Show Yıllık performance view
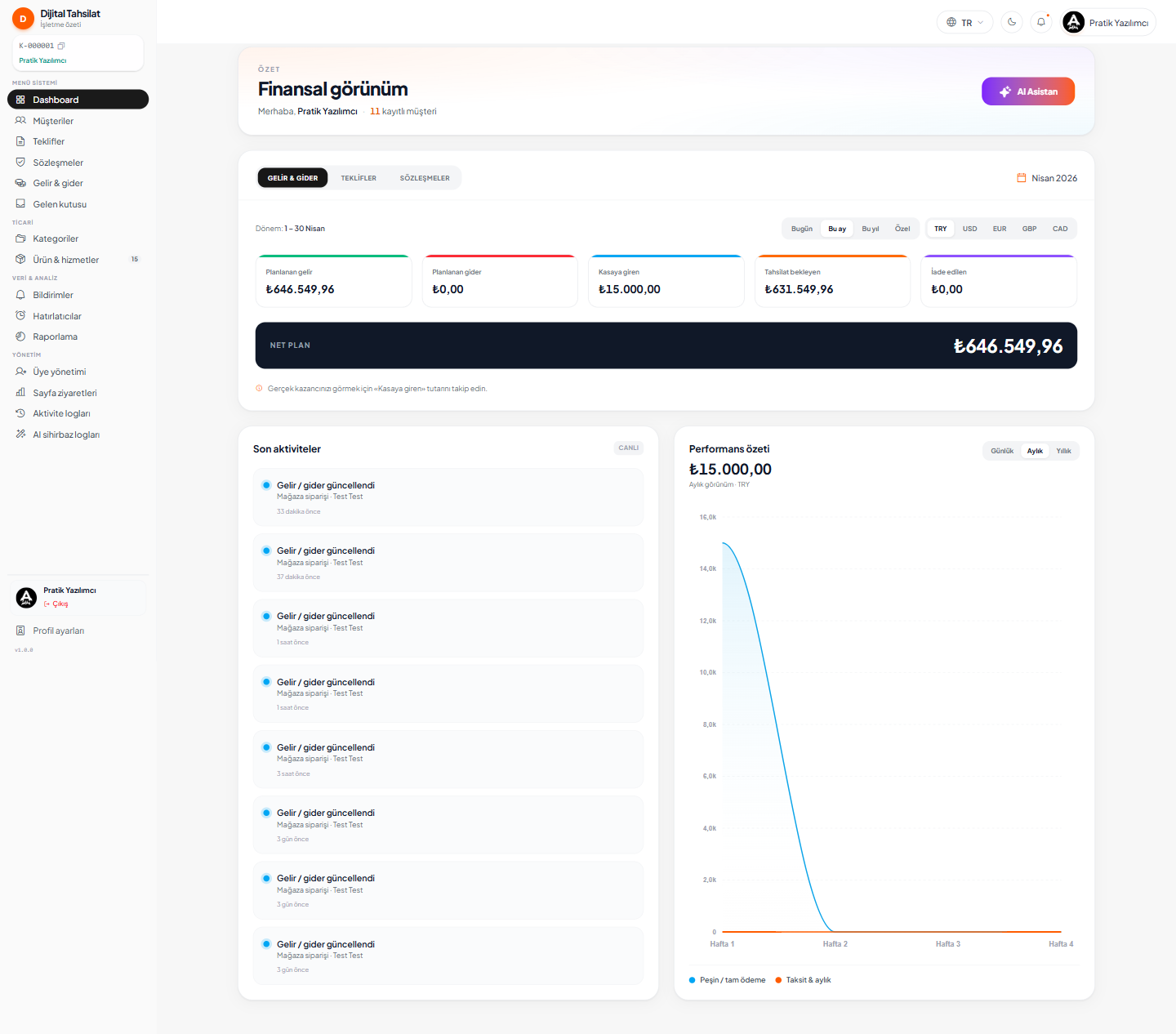The image size is (1176, 1034). 1063,451
